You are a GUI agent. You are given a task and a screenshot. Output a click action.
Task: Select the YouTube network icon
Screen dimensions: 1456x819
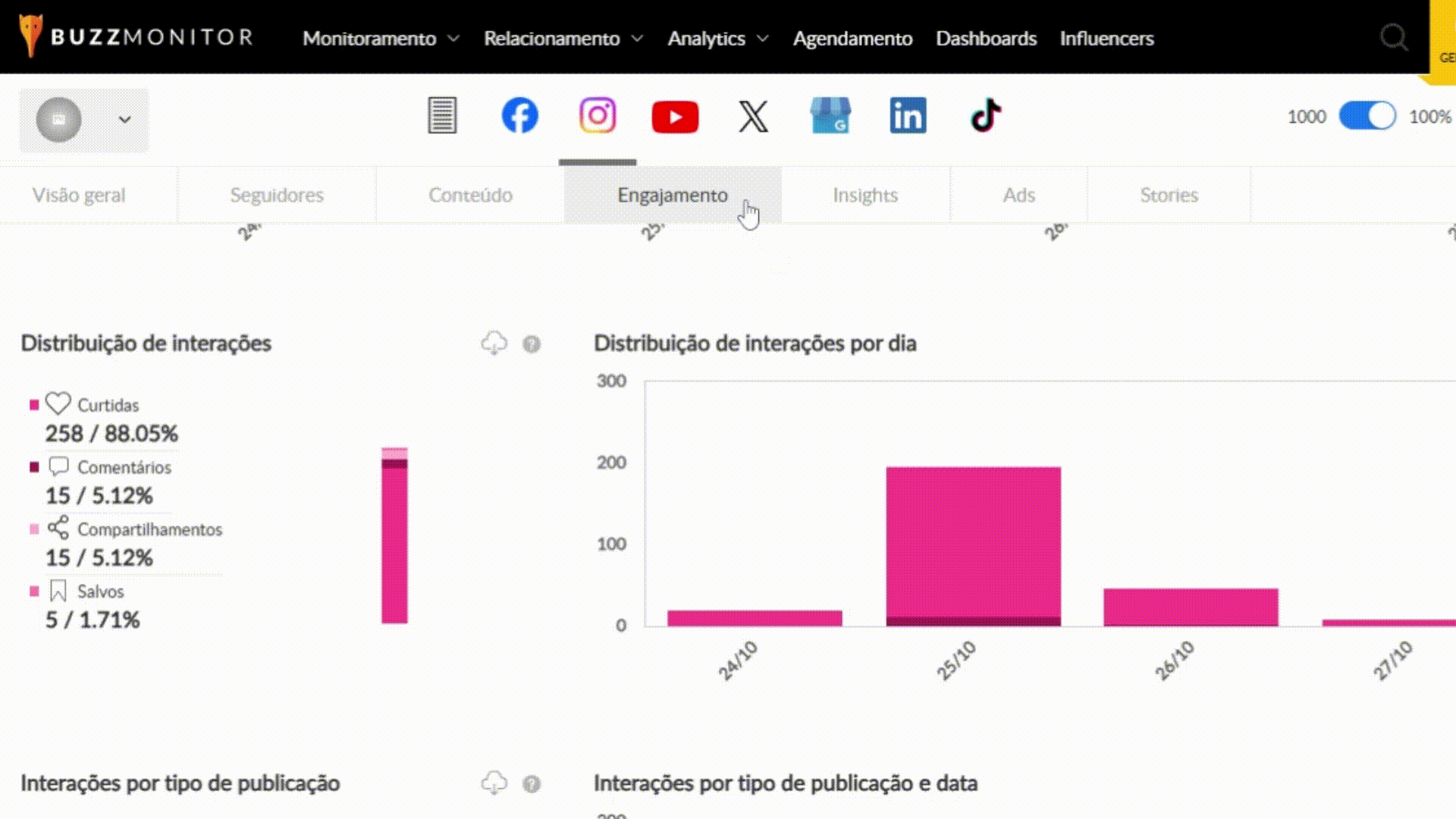click(675, 118)
